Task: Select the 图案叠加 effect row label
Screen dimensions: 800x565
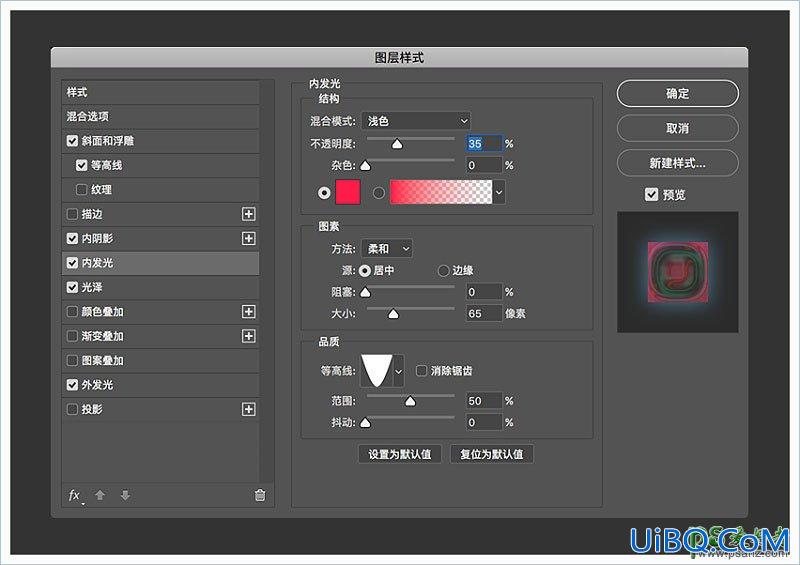Action: pos(103,360)
